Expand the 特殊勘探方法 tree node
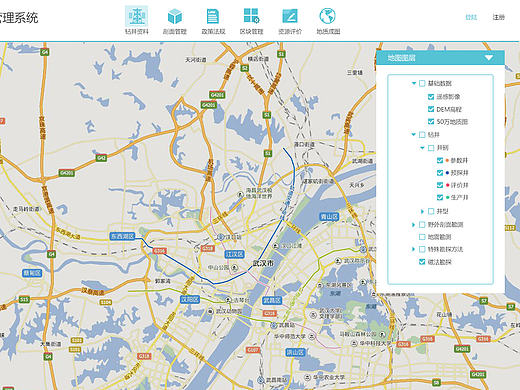The height and width of the screenshot is (390, 520). coord(414,249)
